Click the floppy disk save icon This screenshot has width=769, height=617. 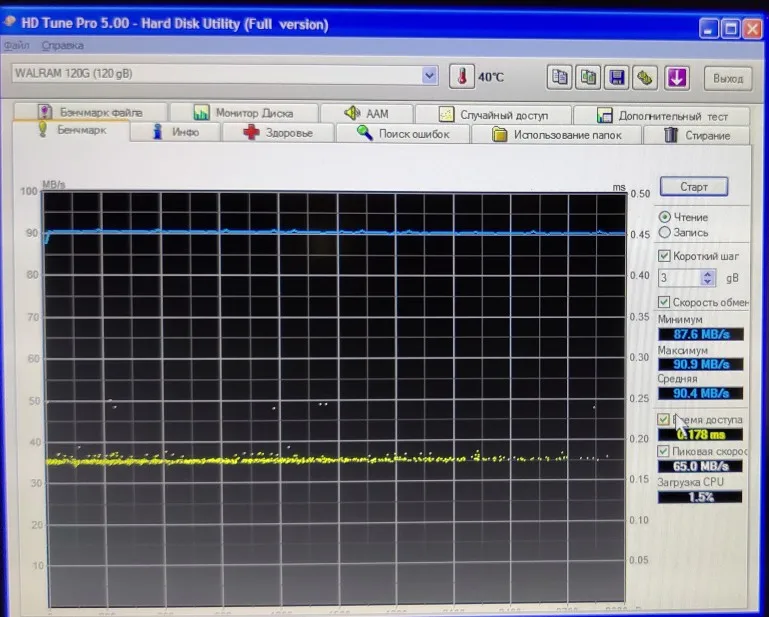pos(617,77)
